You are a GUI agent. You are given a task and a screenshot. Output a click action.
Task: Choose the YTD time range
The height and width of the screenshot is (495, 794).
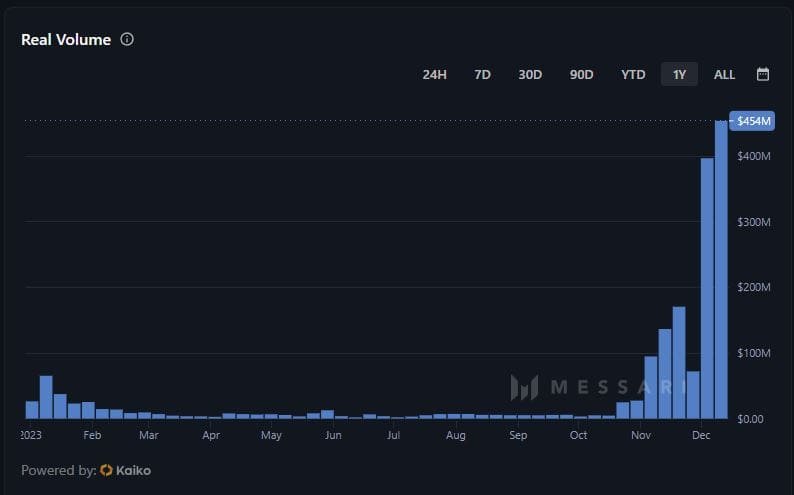click(x=633, y=74)
